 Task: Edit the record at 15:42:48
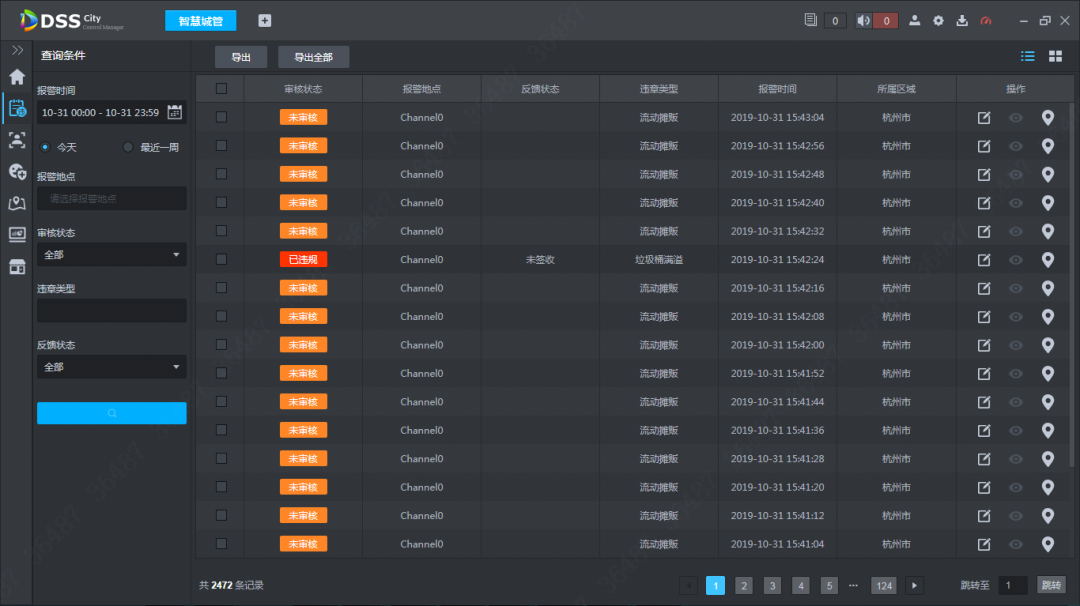coord(984,174)
